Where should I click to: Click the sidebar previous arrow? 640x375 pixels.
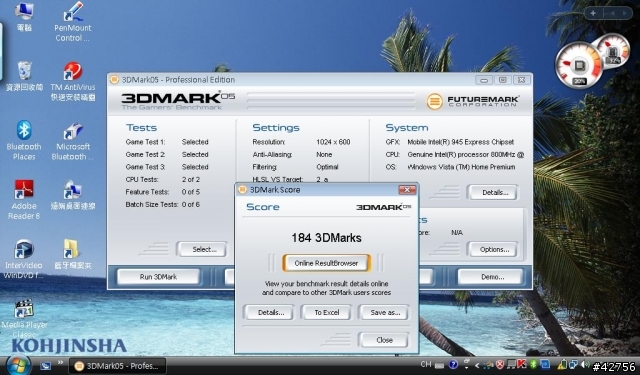pyautogui.click(x=612, y=13)
